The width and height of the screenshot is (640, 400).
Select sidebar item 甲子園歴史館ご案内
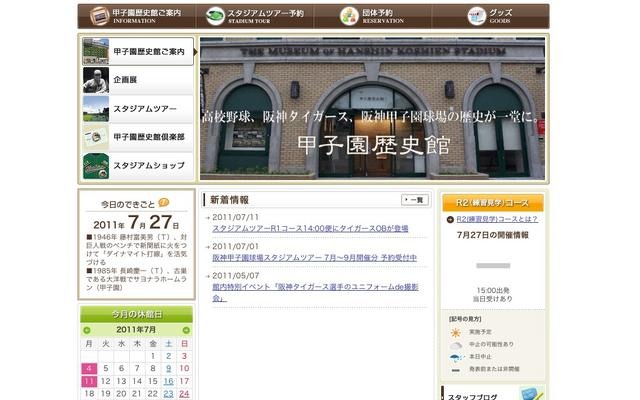(x=138, y=51)
